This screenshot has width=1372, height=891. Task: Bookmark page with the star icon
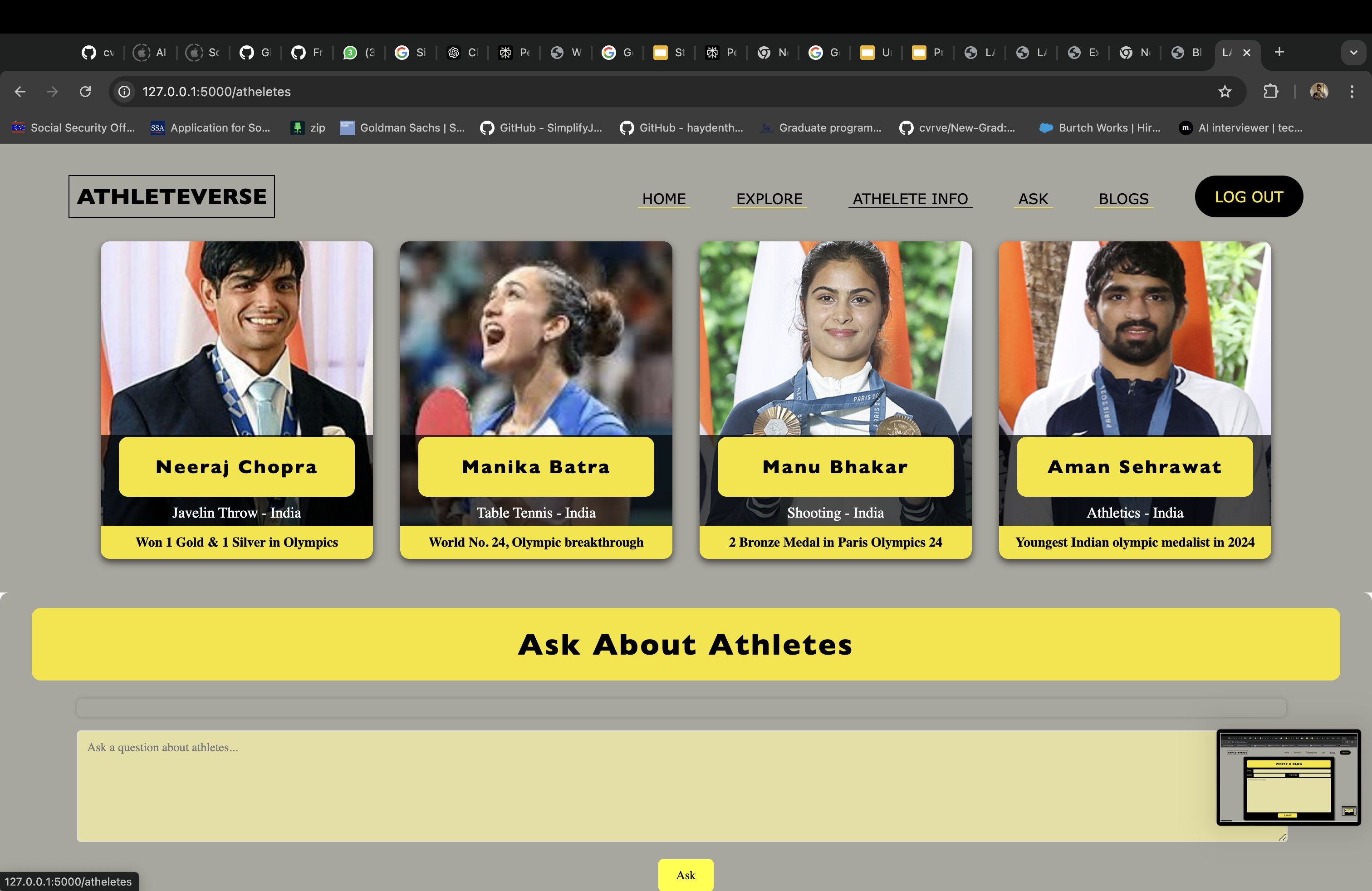(x=1225, y=92)
